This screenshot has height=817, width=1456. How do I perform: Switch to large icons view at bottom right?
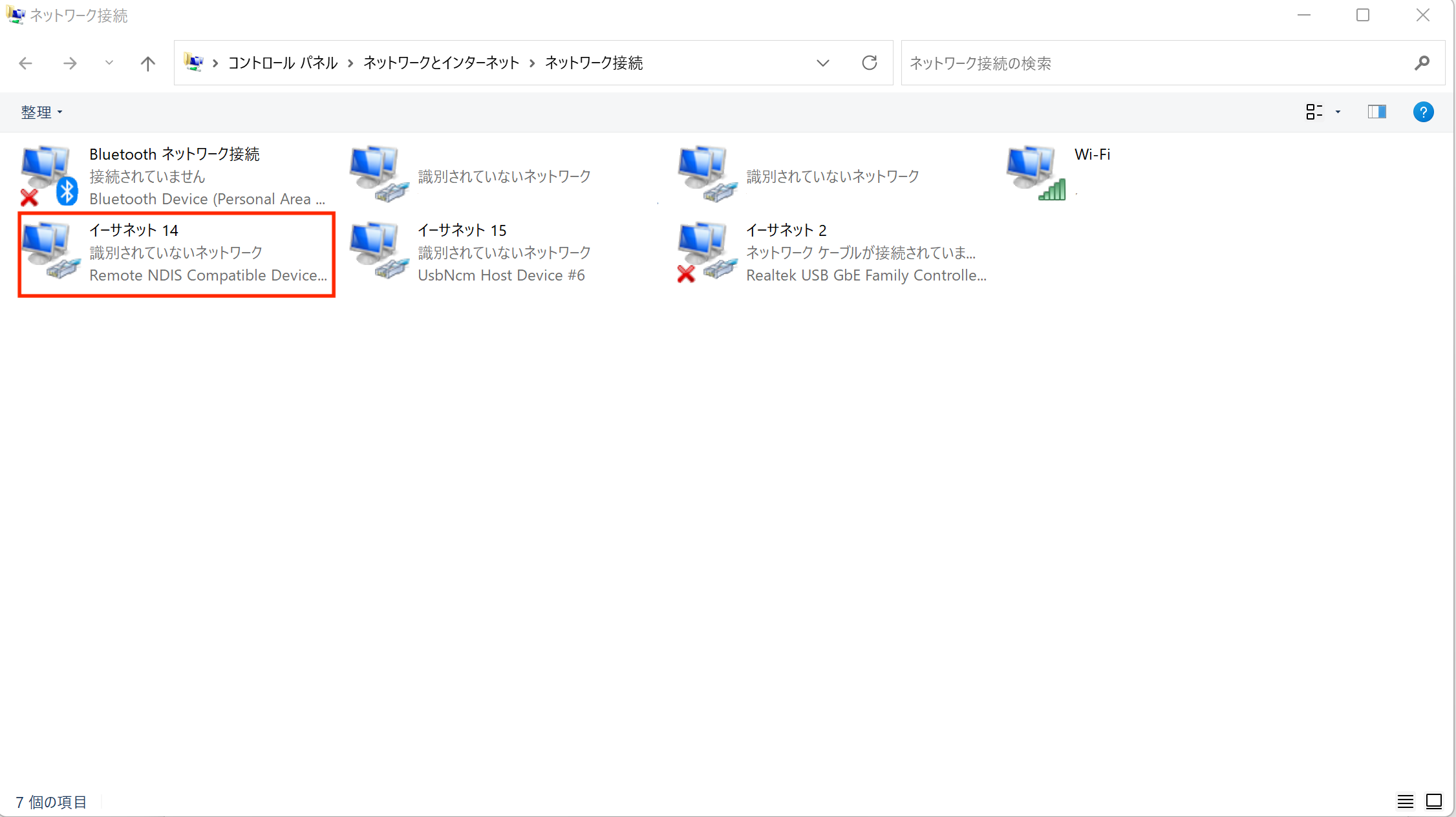pos(1434,801)
